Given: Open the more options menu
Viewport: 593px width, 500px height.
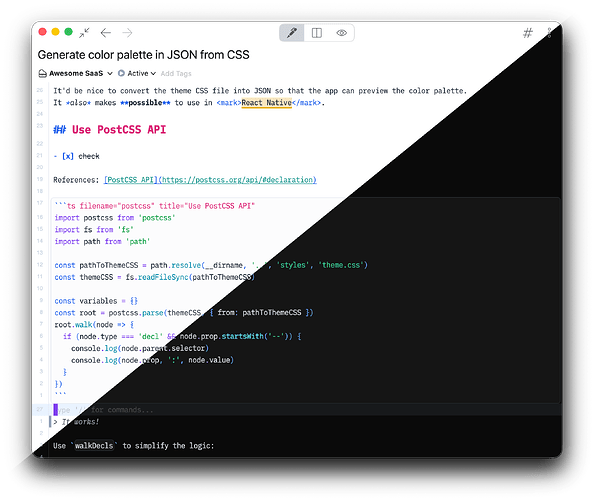Looking at the screenshot, I should (x=550, y=33).
